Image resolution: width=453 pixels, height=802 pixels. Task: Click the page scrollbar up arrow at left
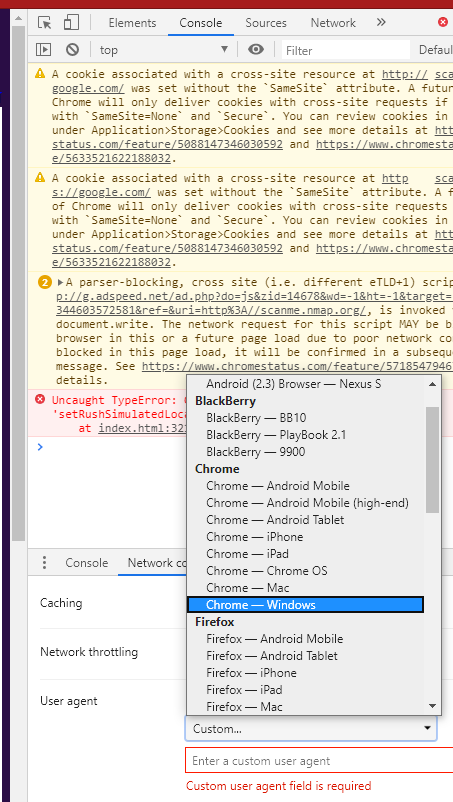click(19, 19)
